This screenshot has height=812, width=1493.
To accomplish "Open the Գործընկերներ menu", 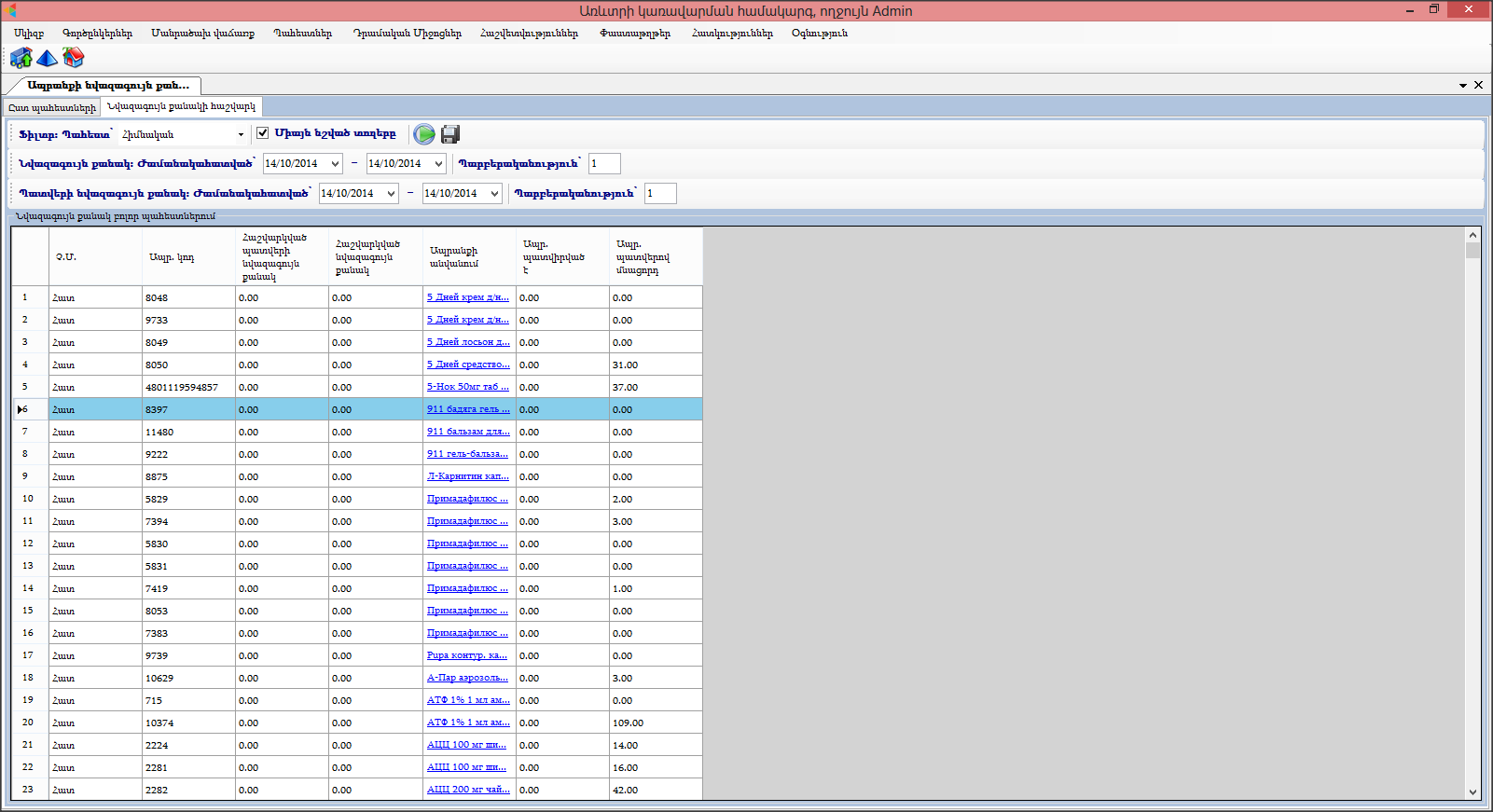I will pyautogui.click(x=98, y=33).
